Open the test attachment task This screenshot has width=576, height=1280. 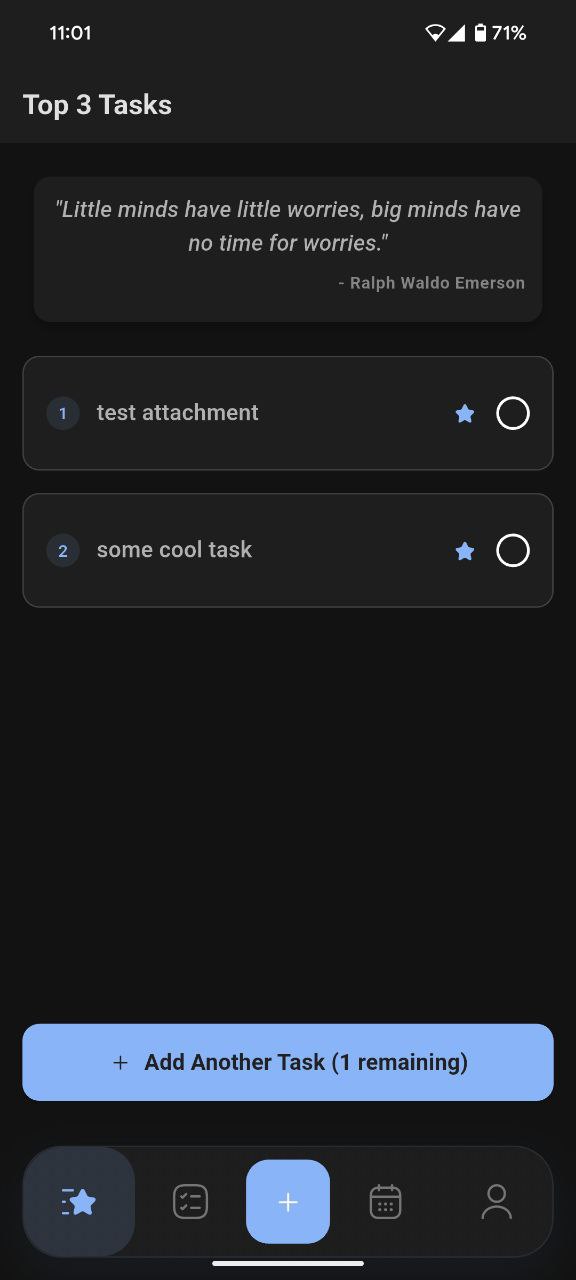tap(288, 413)
